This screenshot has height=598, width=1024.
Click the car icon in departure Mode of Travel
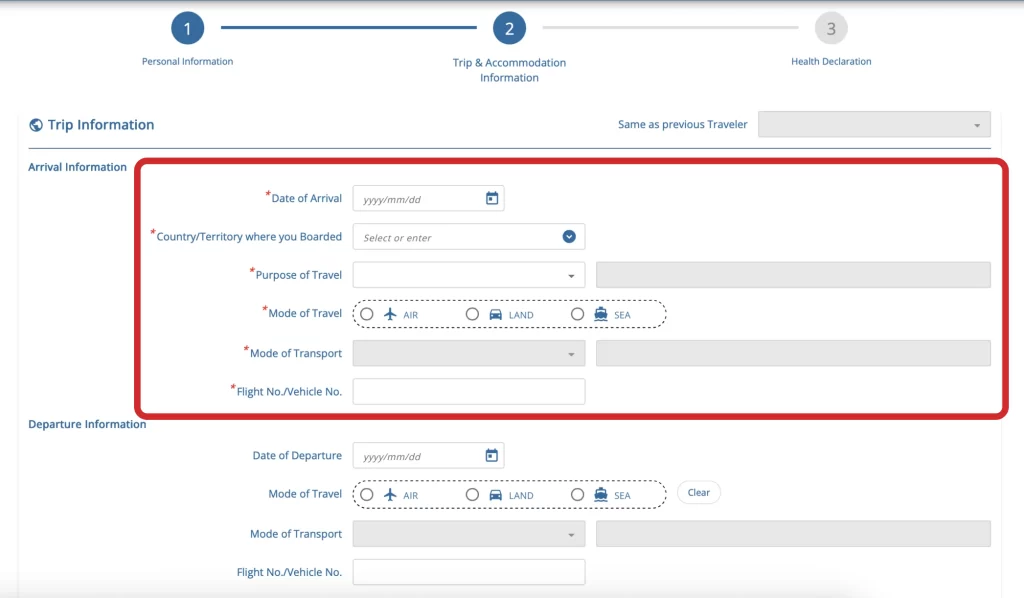[x=496, y=496]
